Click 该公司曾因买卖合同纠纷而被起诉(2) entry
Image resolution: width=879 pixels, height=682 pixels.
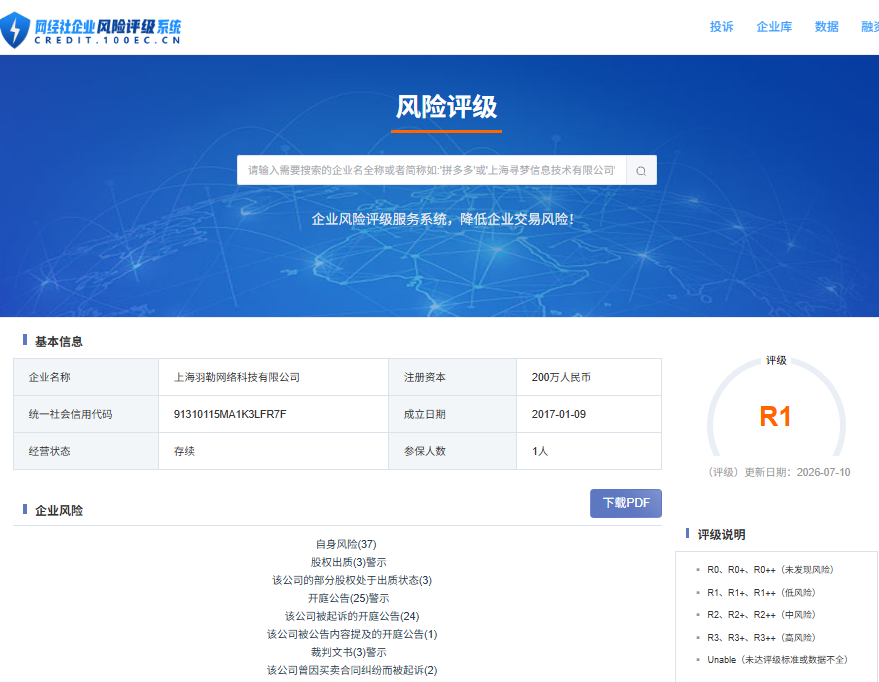coord(352,670)
